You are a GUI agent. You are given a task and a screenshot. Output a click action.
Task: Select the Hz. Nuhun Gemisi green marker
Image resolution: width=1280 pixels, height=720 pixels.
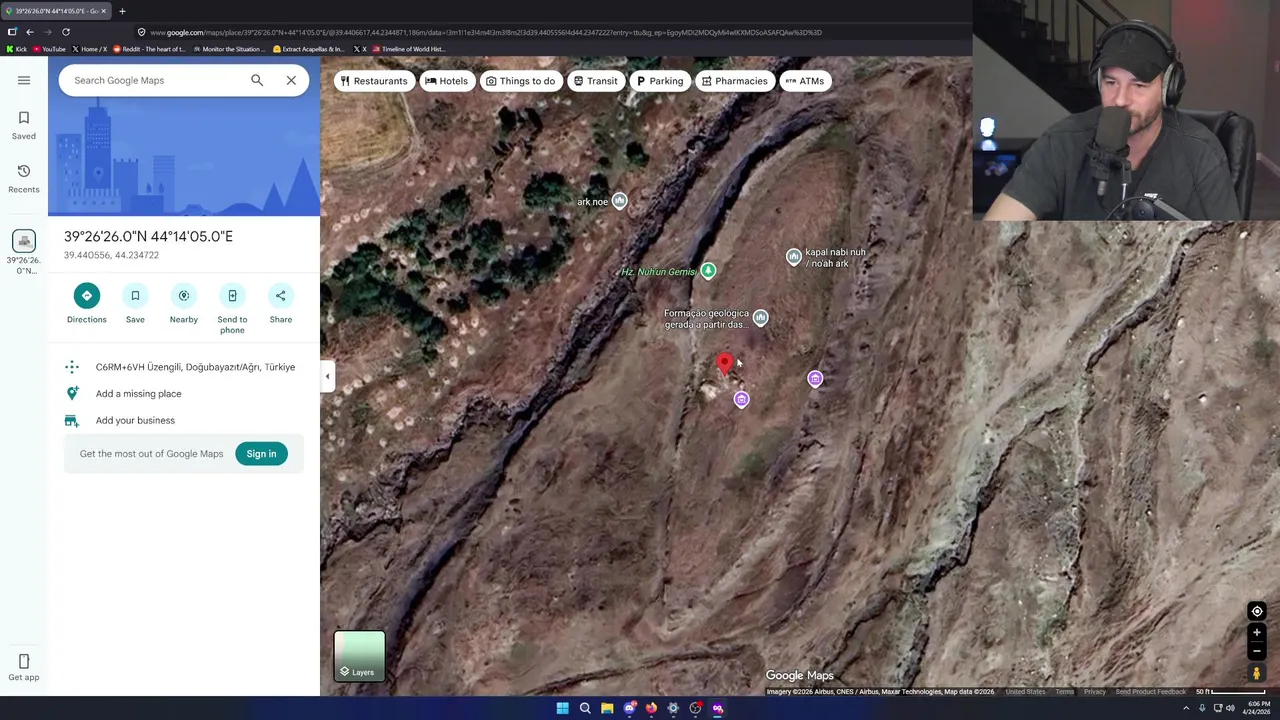tap(708, 270)
